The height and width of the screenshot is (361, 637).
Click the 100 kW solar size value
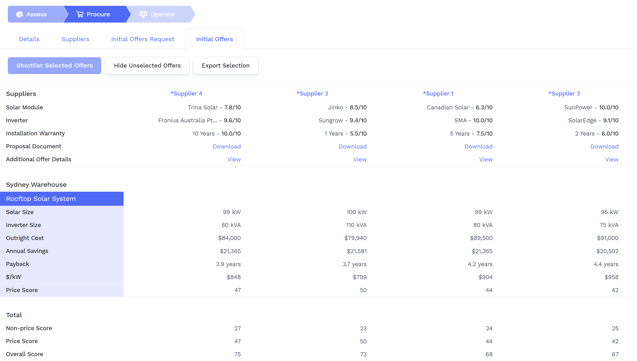[x=357, y=212]
